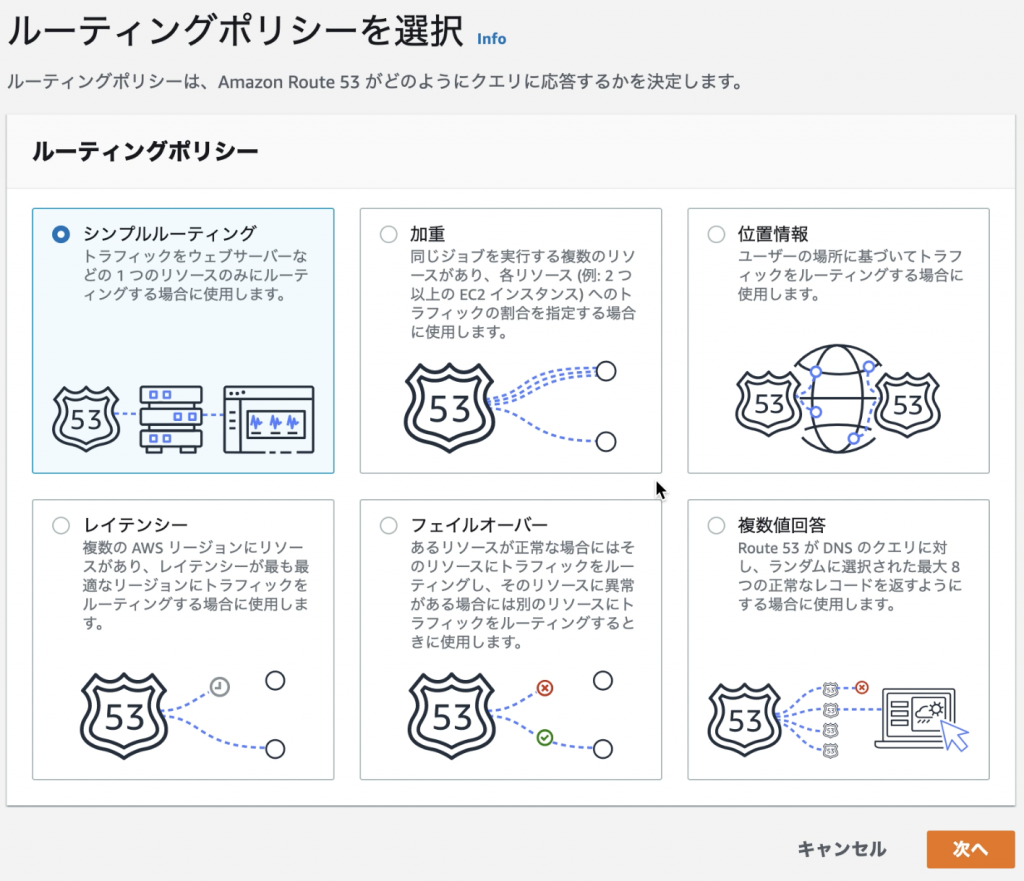This screenshot has width=1024, height=881.
Task: Select the フェイルオーバー radio button
Action: point(389,525)
